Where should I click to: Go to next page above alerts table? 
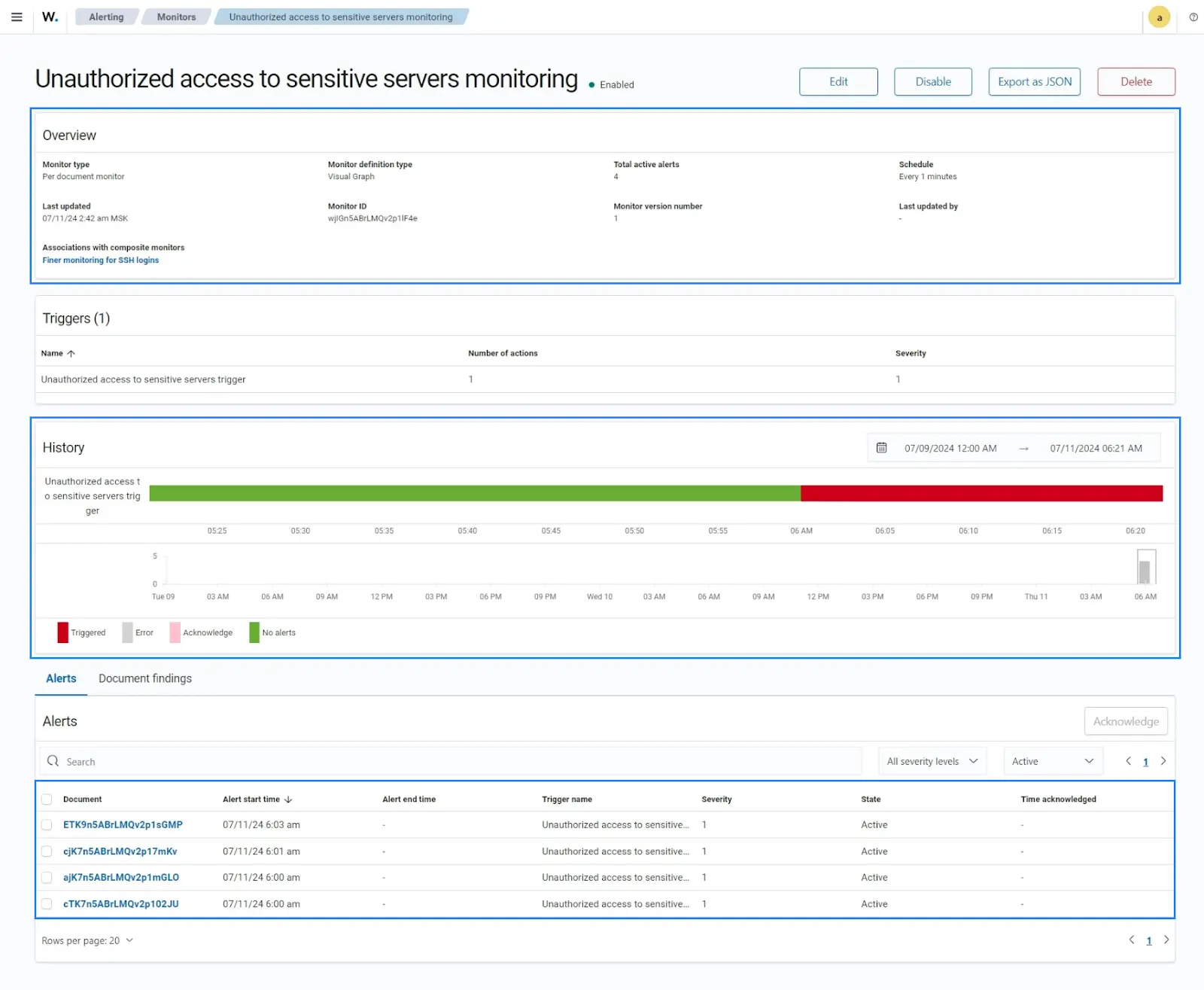click(1163, 761)
